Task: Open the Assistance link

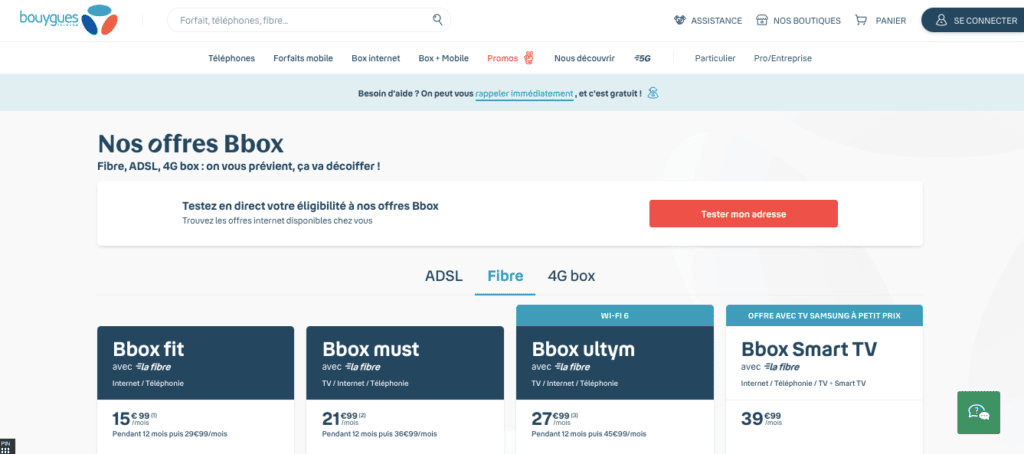Action: click(716, 20)
